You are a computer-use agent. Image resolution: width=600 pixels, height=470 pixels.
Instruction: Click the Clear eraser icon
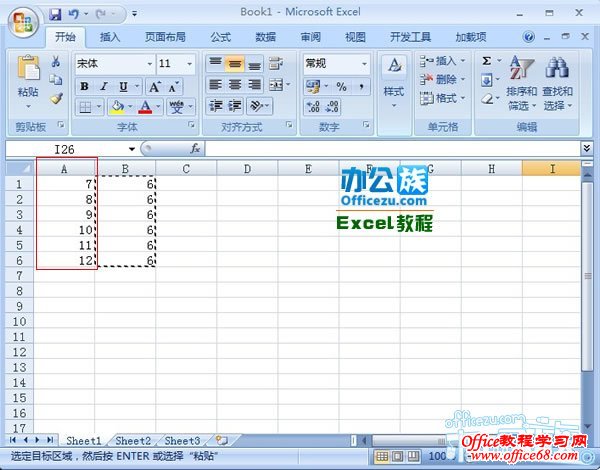(487, 99)
